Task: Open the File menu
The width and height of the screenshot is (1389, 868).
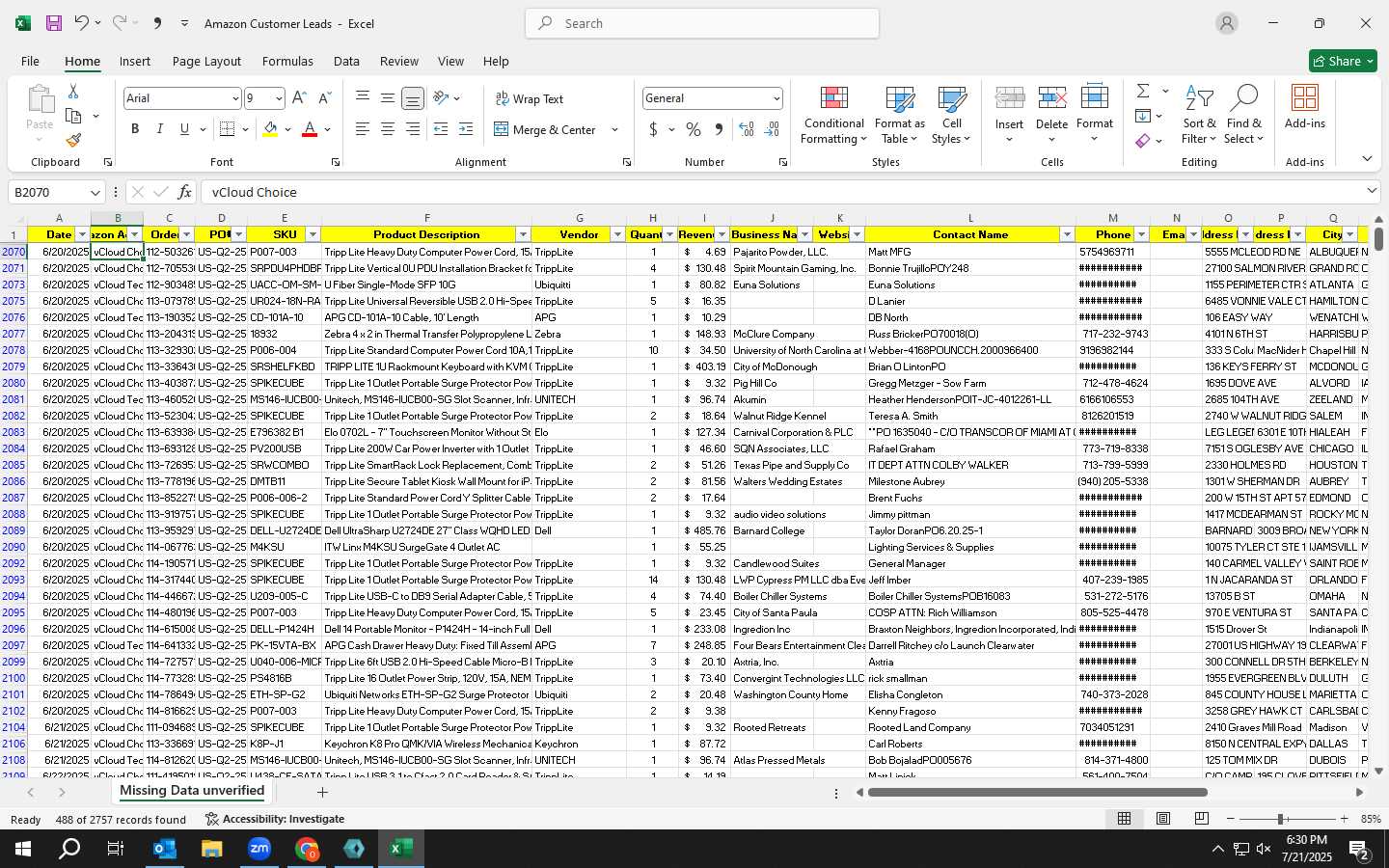Action: pos(31,61)
